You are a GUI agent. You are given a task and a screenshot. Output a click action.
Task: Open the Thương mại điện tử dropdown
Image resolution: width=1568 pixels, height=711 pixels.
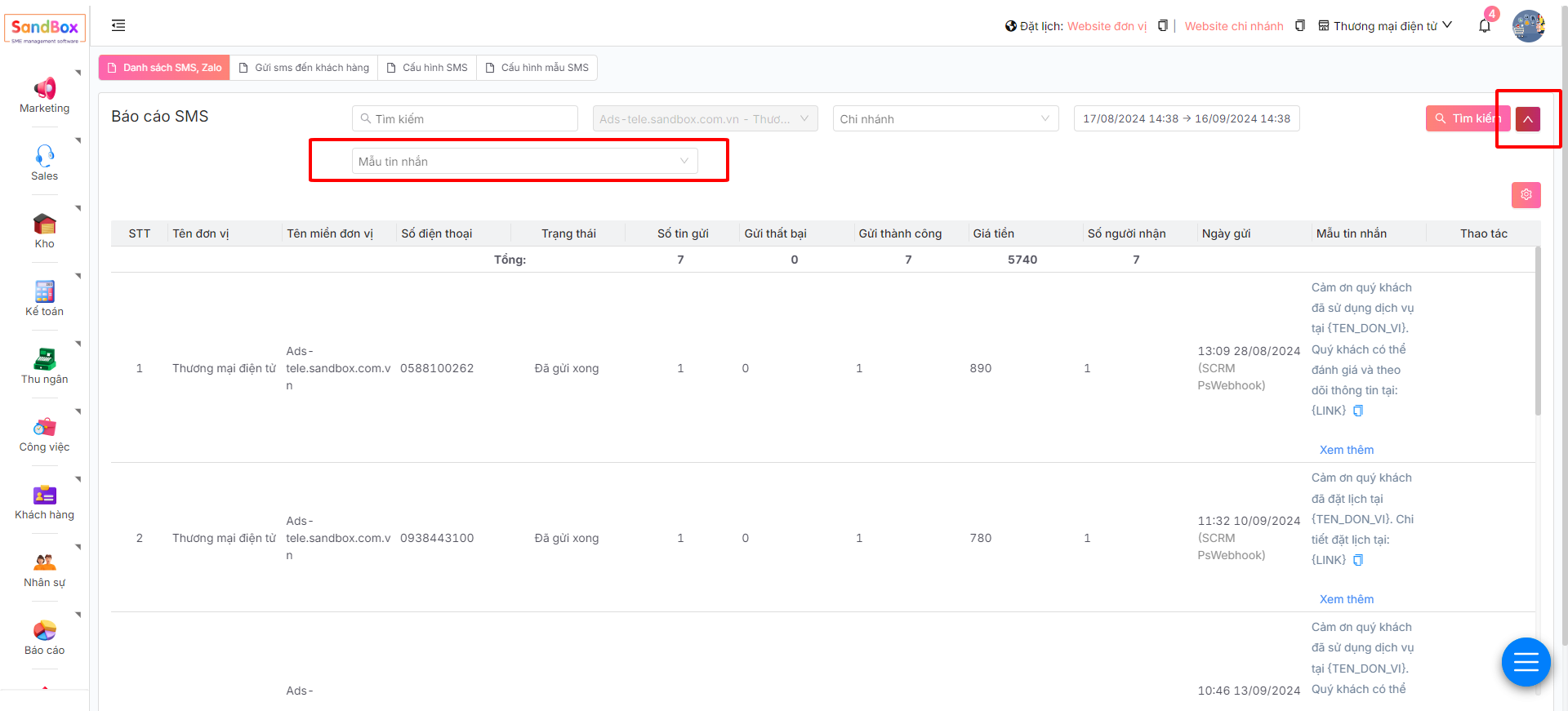click(1385, 26)
